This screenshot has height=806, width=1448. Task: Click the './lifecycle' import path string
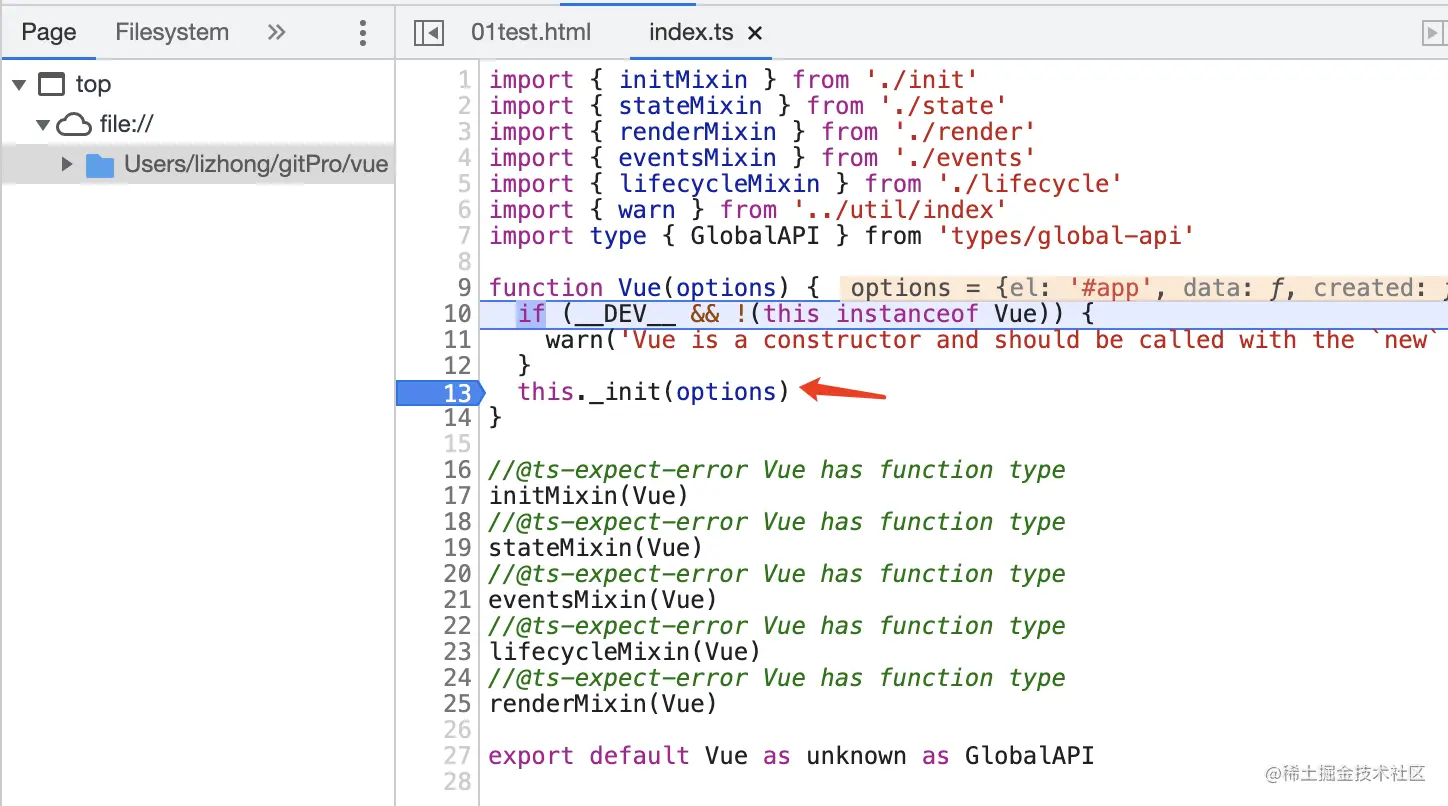1030,184
